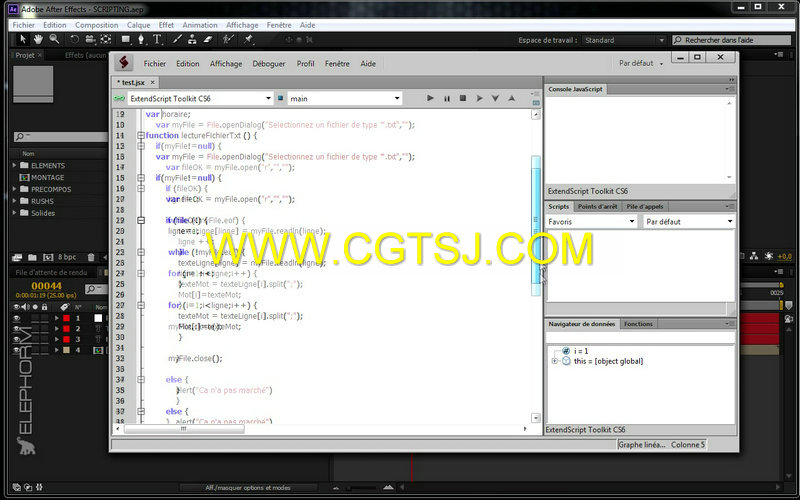Click the tan label color swatch of layer 4

click(66, 350)
